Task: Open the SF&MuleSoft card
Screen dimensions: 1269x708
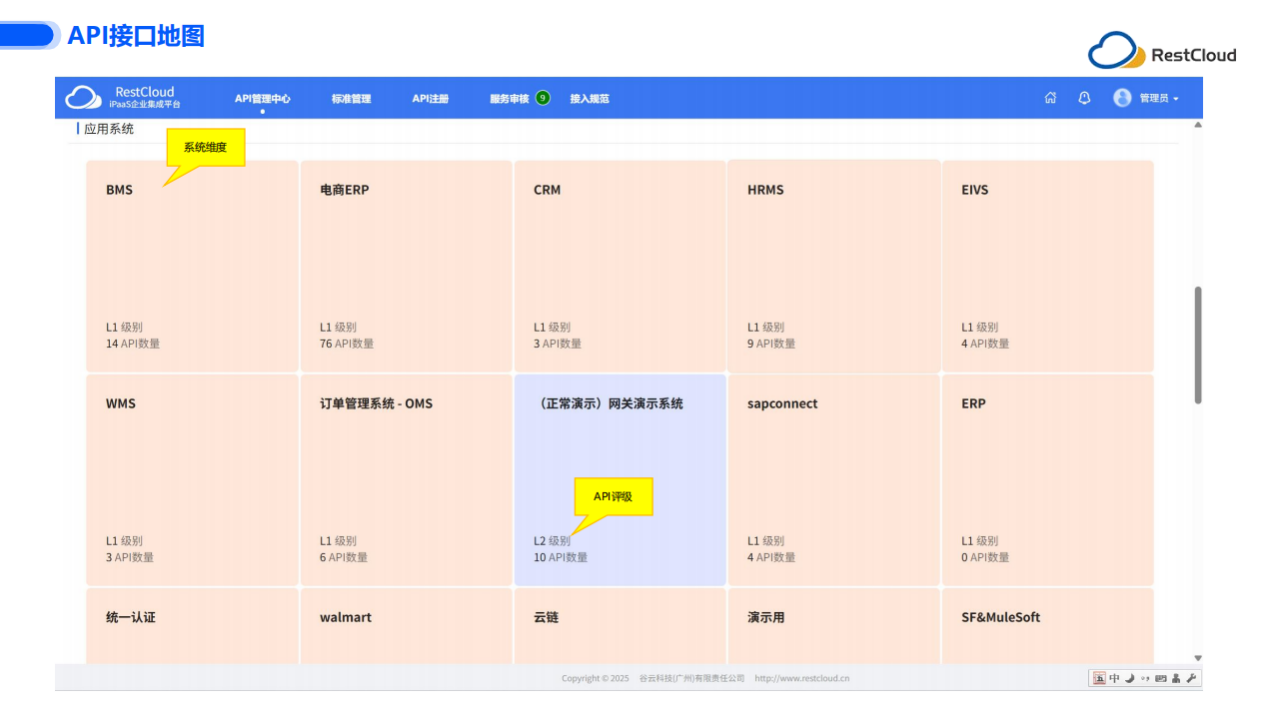Action: [x=1048, y=626]
